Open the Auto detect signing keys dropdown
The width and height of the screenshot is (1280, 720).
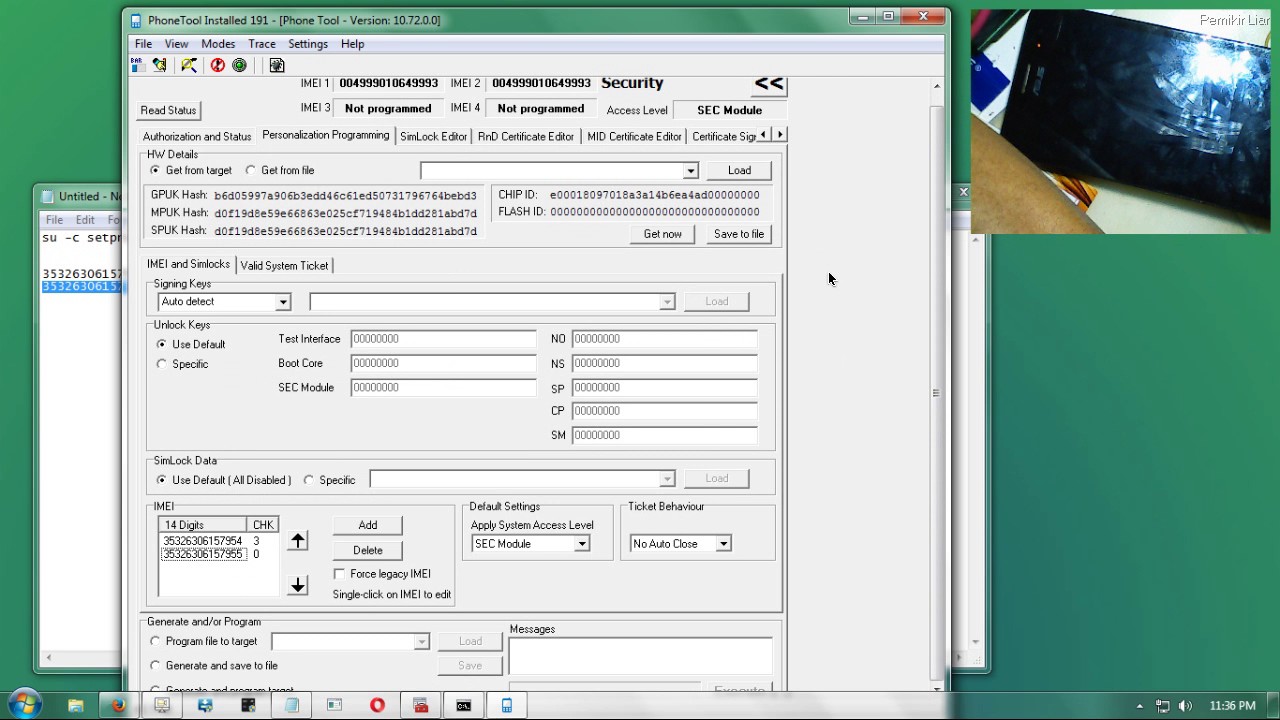point(283,302)
